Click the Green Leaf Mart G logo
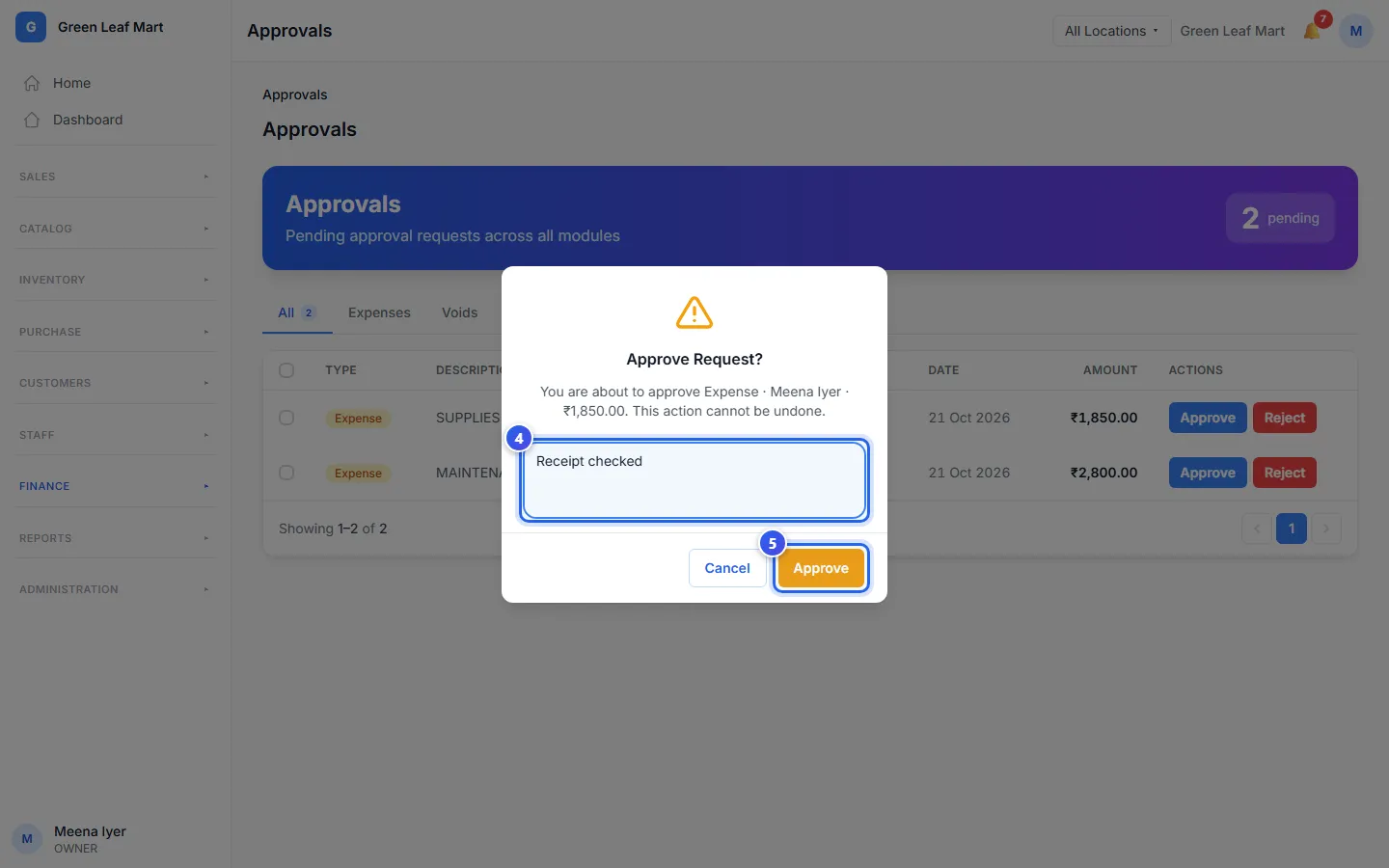The width and height of the screenshot is (1389, 868). coord(31,27)
